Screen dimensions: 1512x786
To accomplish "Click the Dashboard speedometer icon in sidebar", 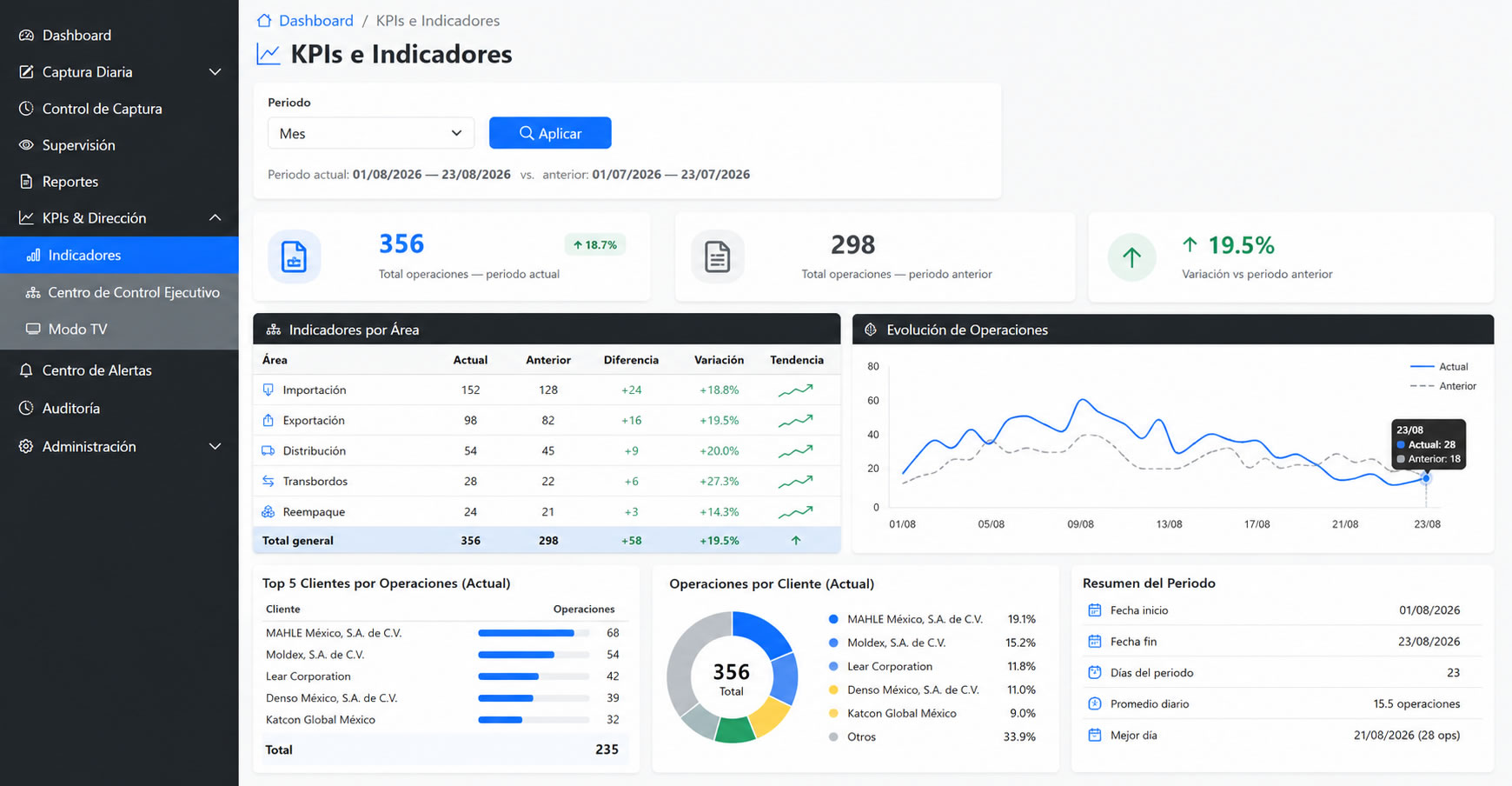I will [26, 36].
